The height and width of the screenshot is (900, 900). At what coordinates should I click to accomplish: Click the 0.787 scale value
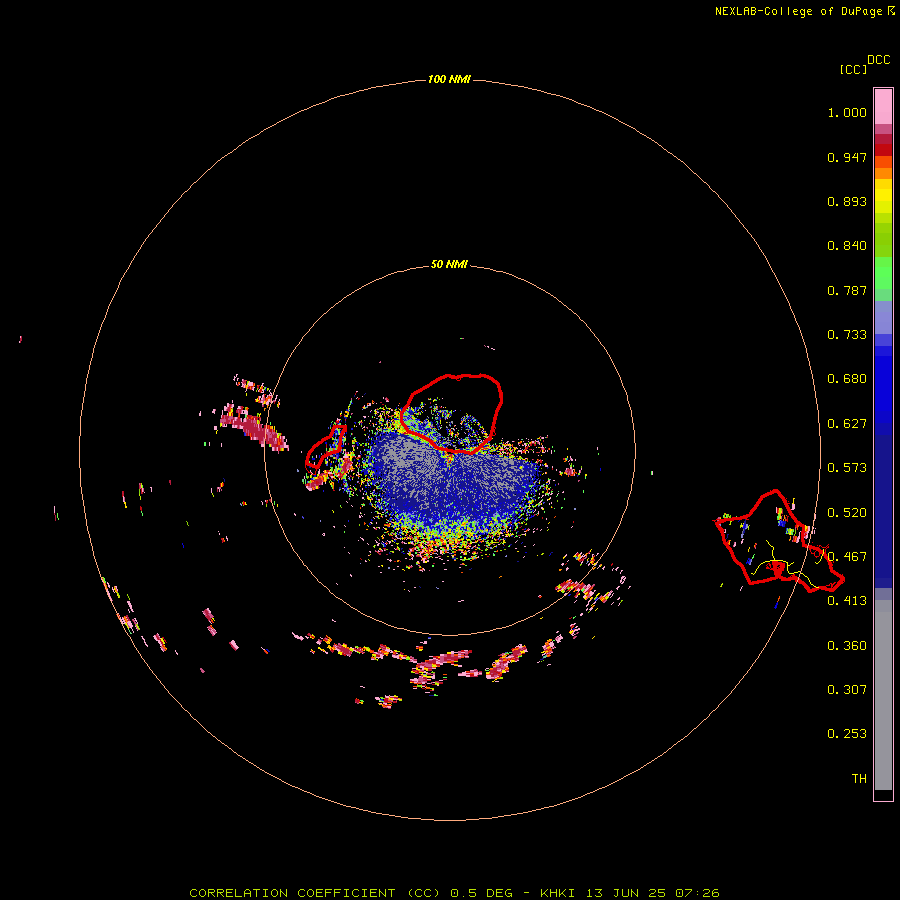[847, 290]
